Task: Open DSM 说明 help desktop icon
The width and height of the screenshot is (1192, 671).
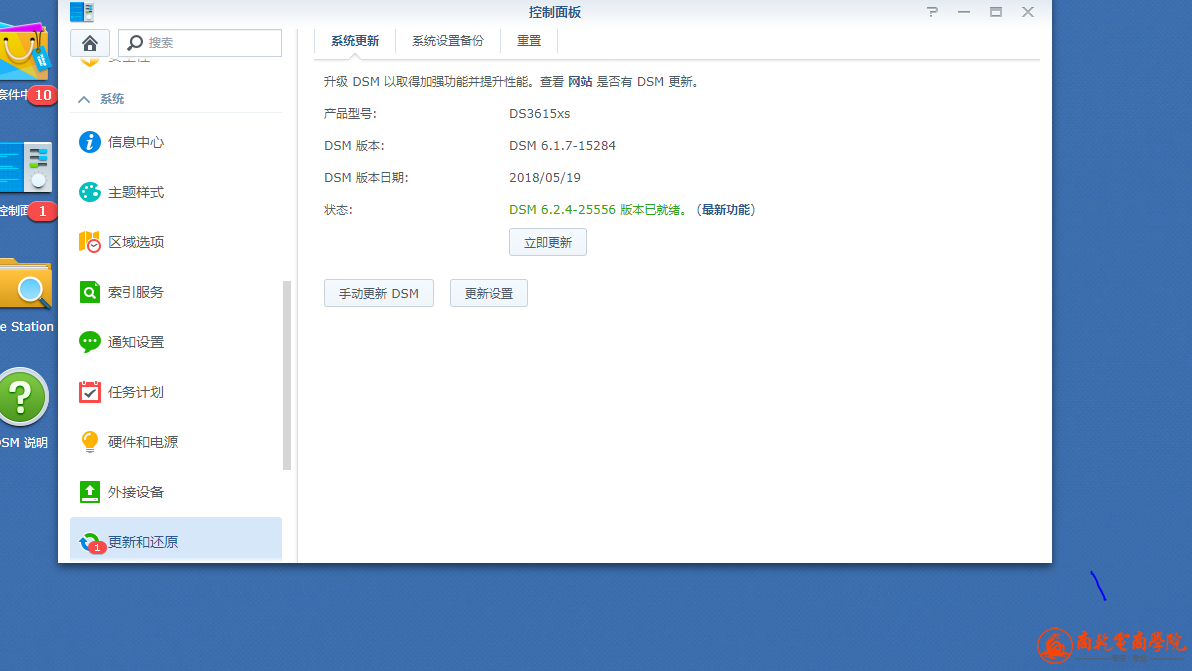Action: pyautogui.click(x=23, y=397)
